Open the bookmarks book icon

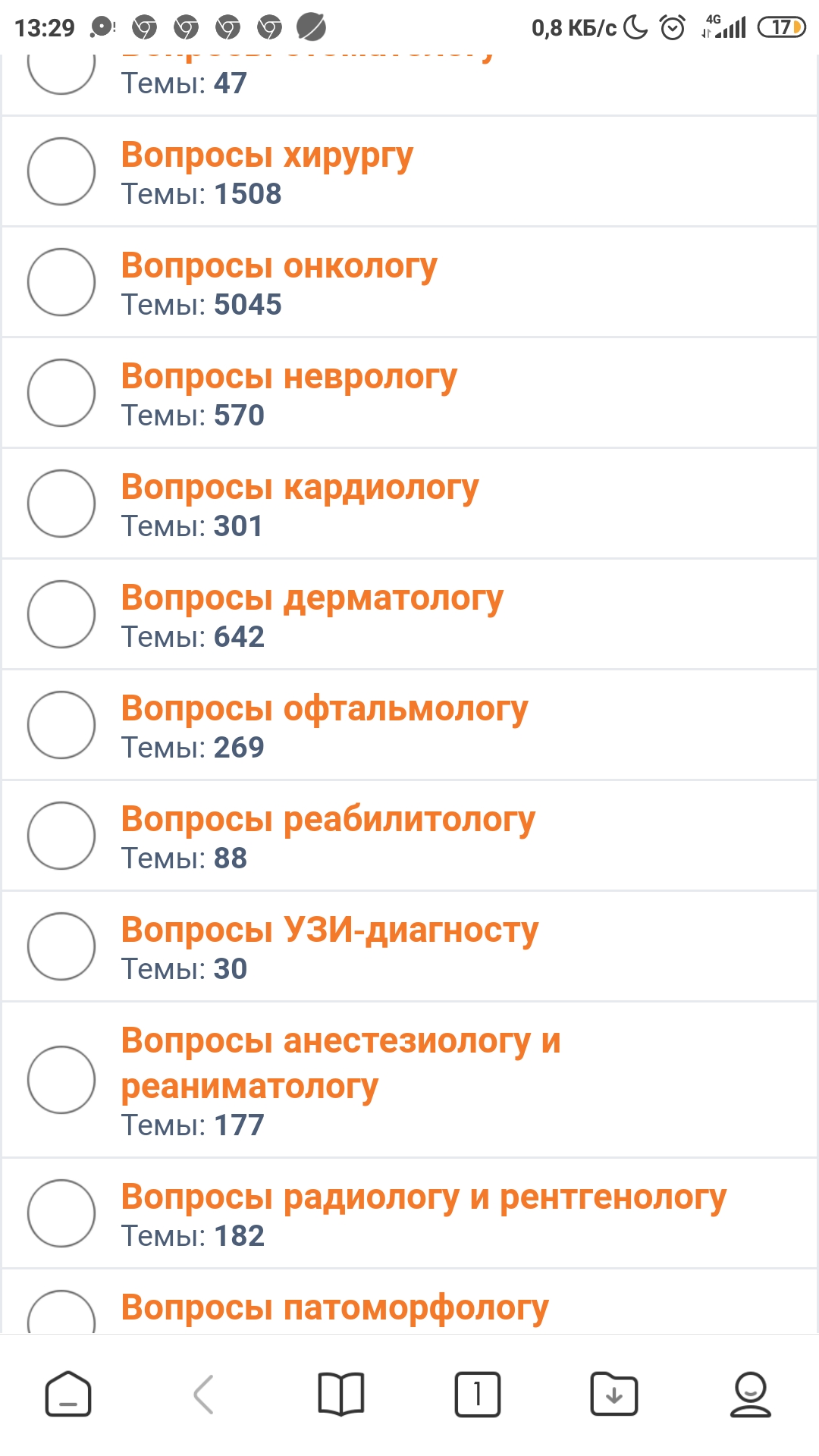341,1394
